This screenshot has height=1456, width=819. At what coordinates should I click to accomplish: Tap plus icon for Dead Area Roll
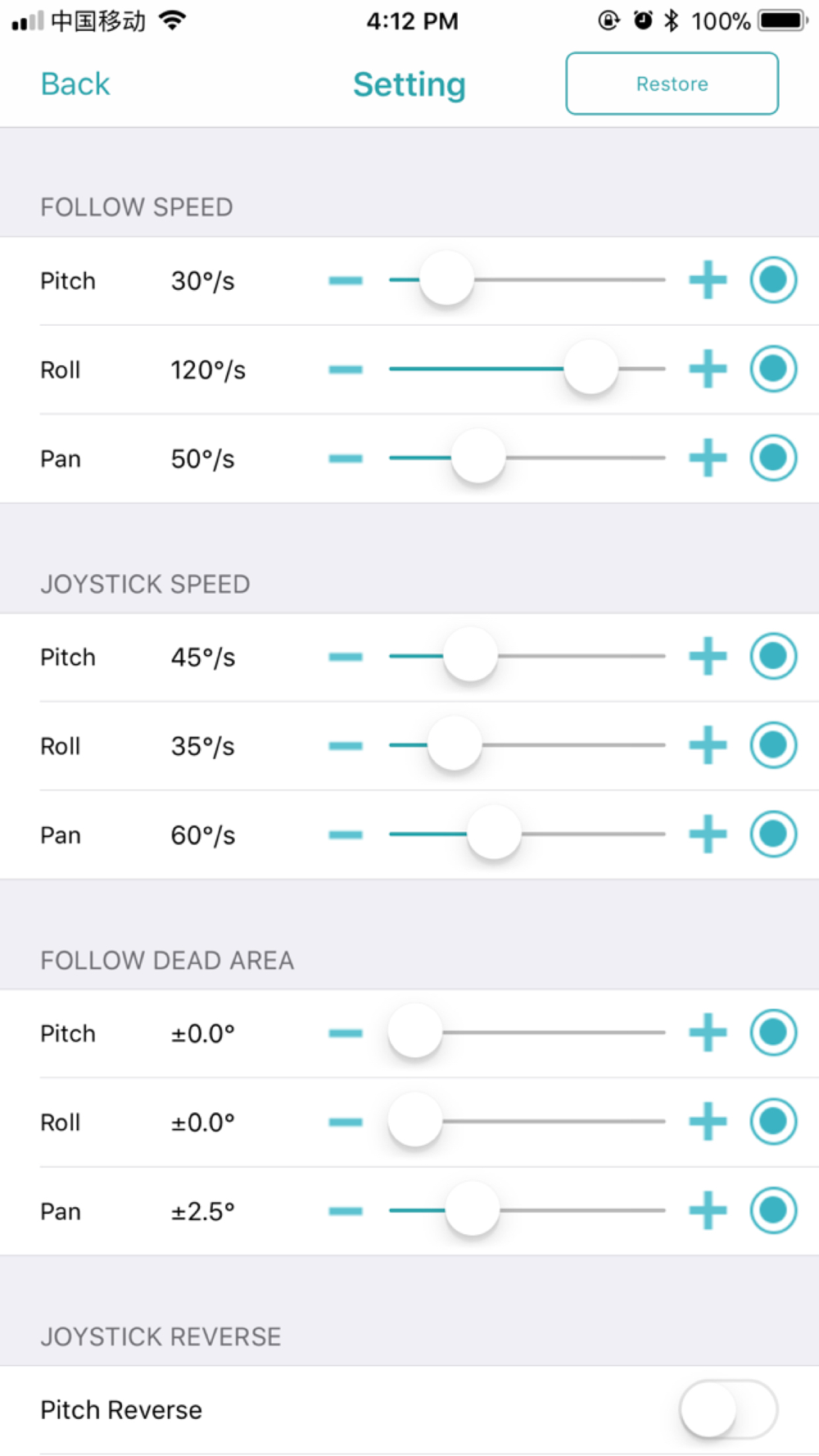click(x=708, y=1121)
